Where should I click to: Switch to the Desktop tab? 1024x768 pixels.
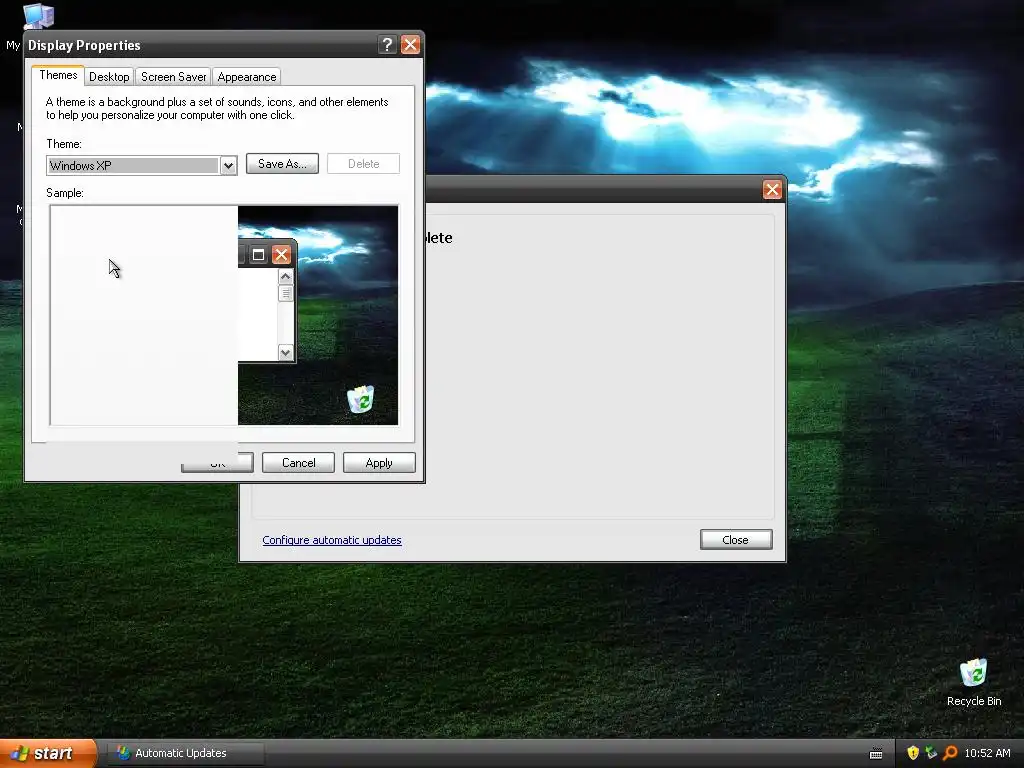[109, 77]
